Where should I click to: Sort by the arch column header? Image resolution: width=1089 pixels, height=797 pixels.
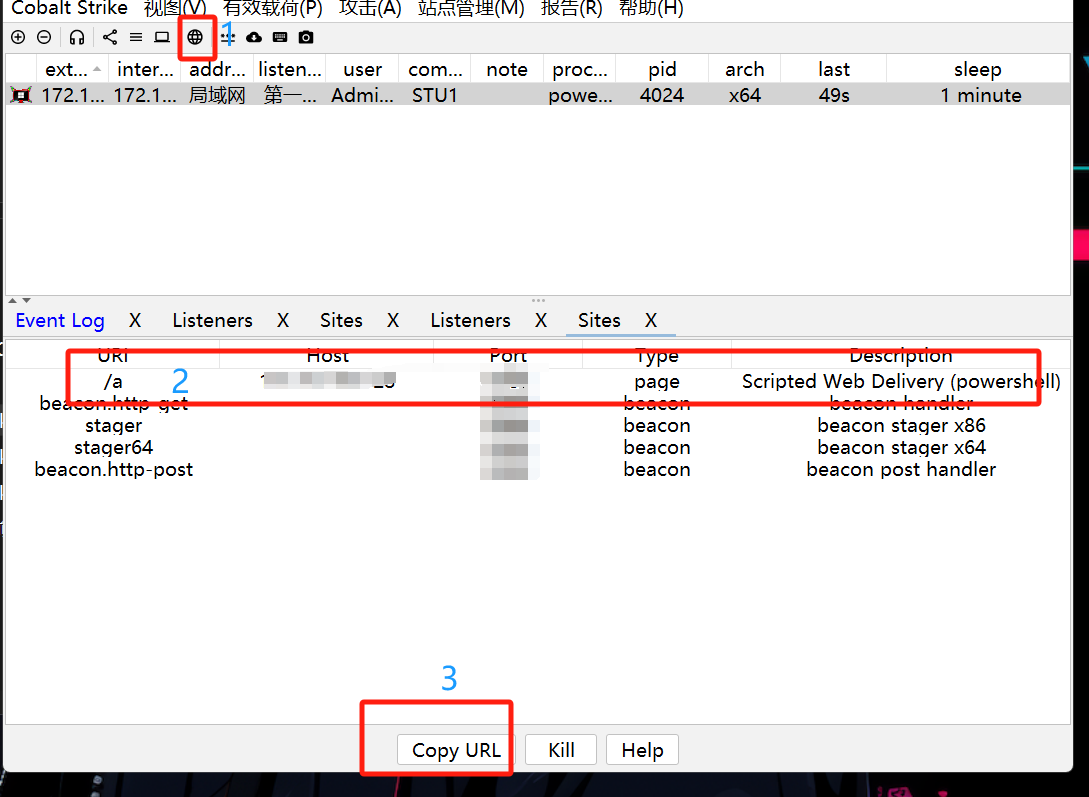tap(745, 69)
